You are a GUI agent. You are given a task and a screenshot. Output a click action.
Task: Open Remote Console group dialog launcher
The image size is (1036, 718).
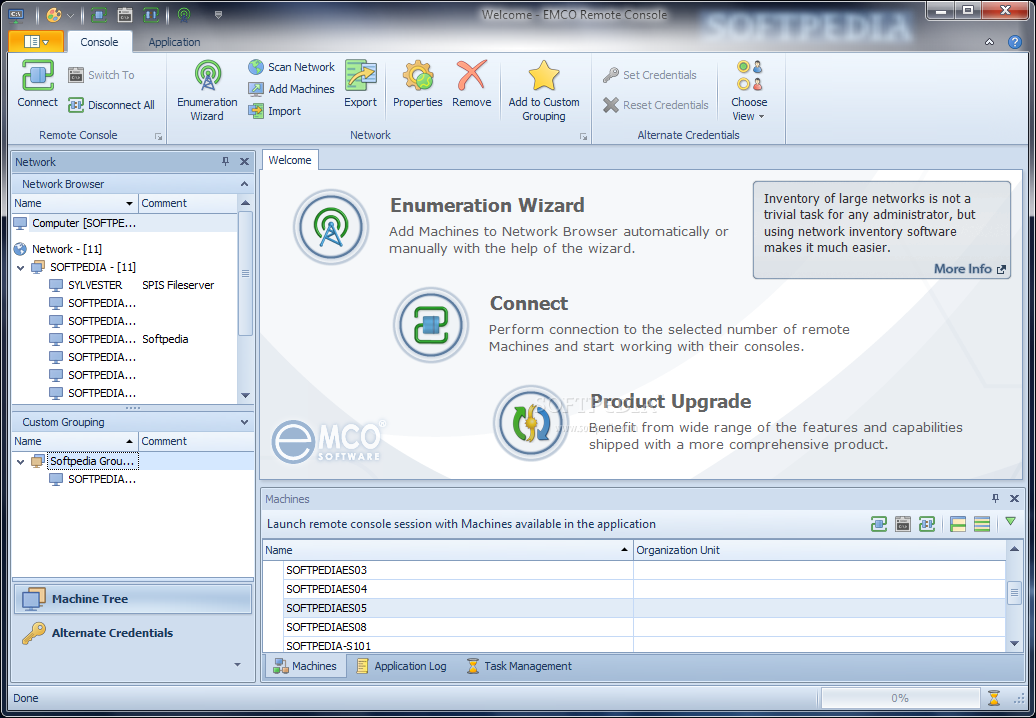click(159, 137)
